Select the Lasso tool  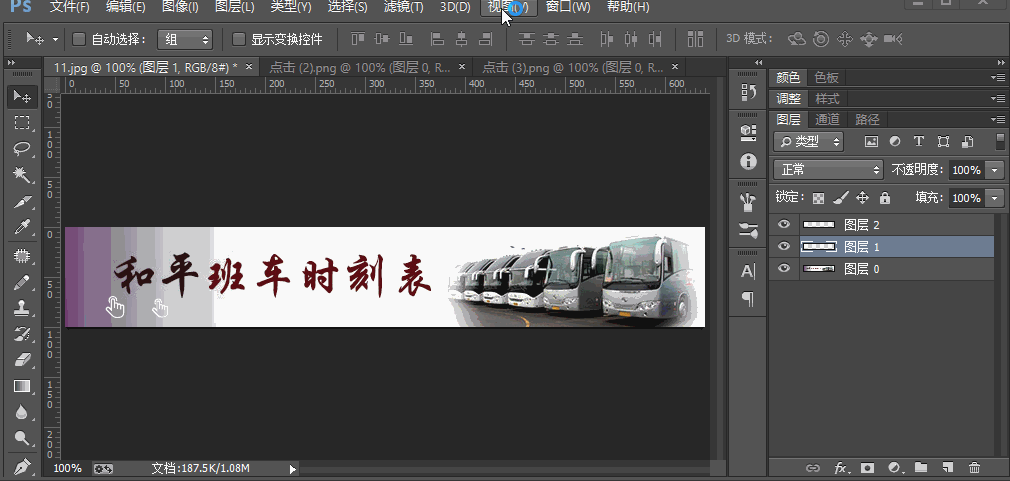pyautogui.click(x=21, y=149)
